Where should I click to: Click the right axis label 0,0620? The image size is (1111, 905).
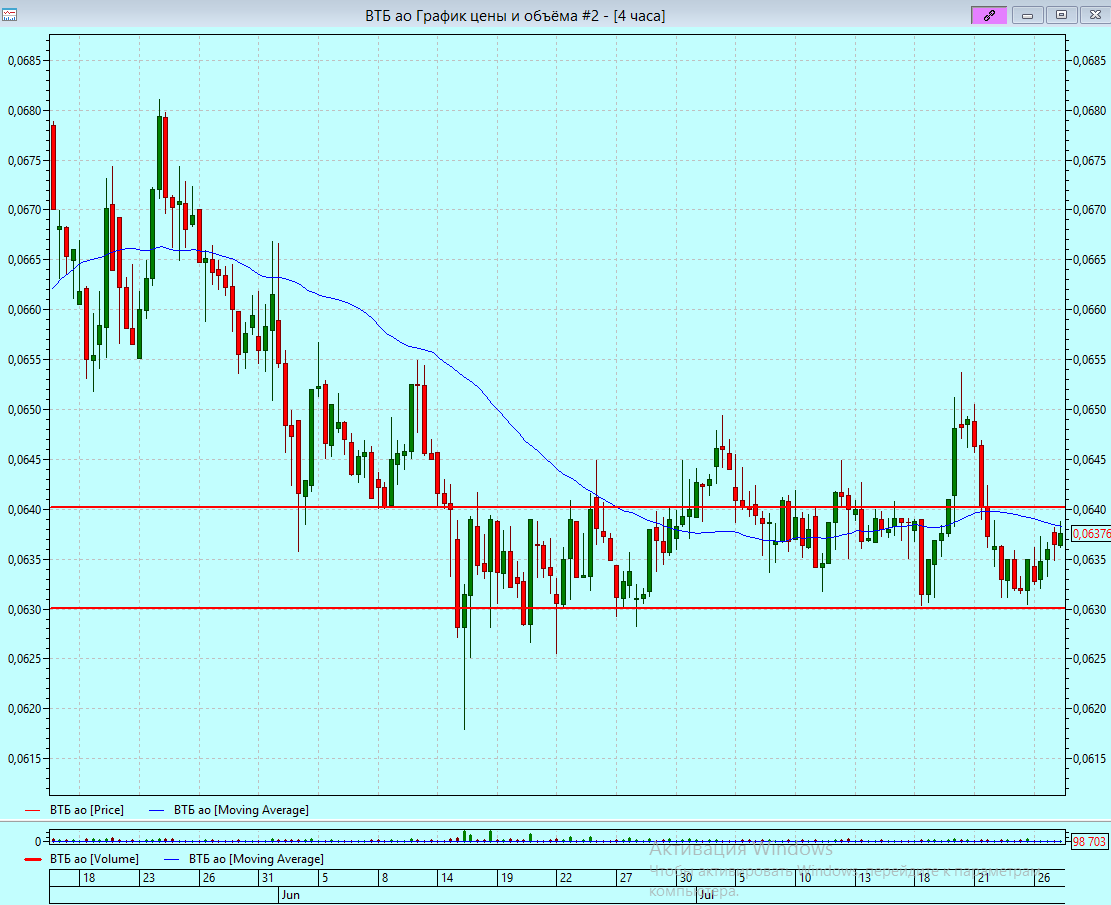pyautogui.click(x=1088, y=709)
